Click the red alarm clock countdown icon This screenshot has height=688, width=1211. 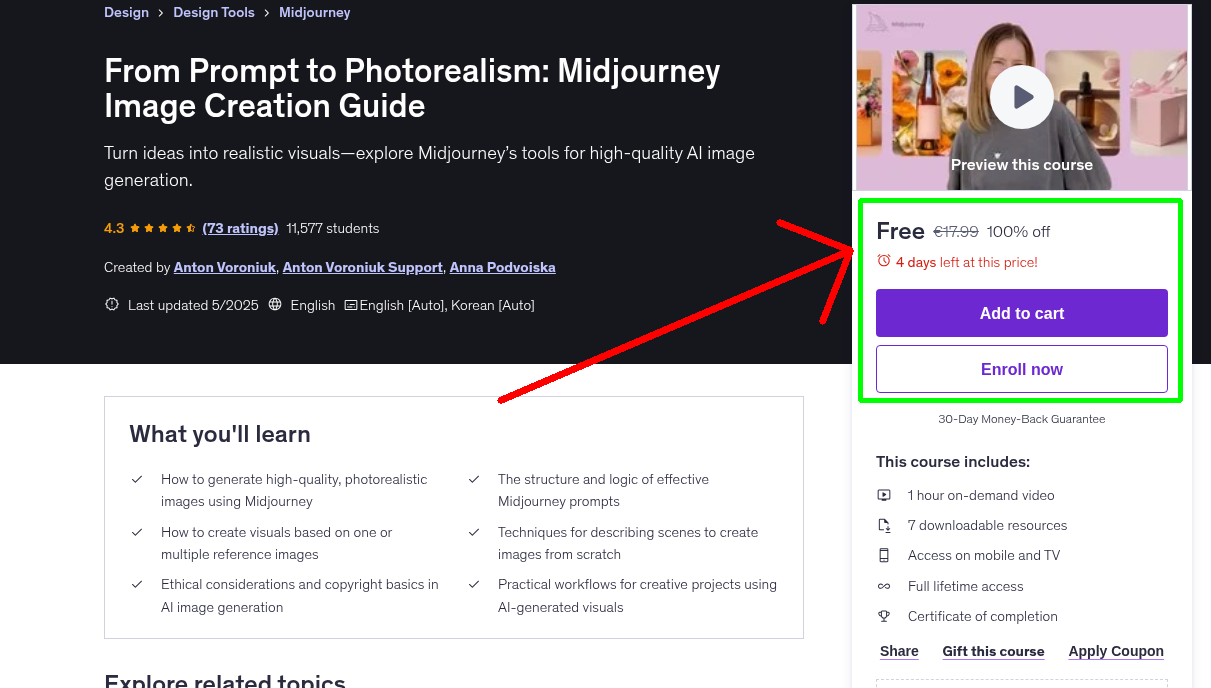[x=883, y=259]
